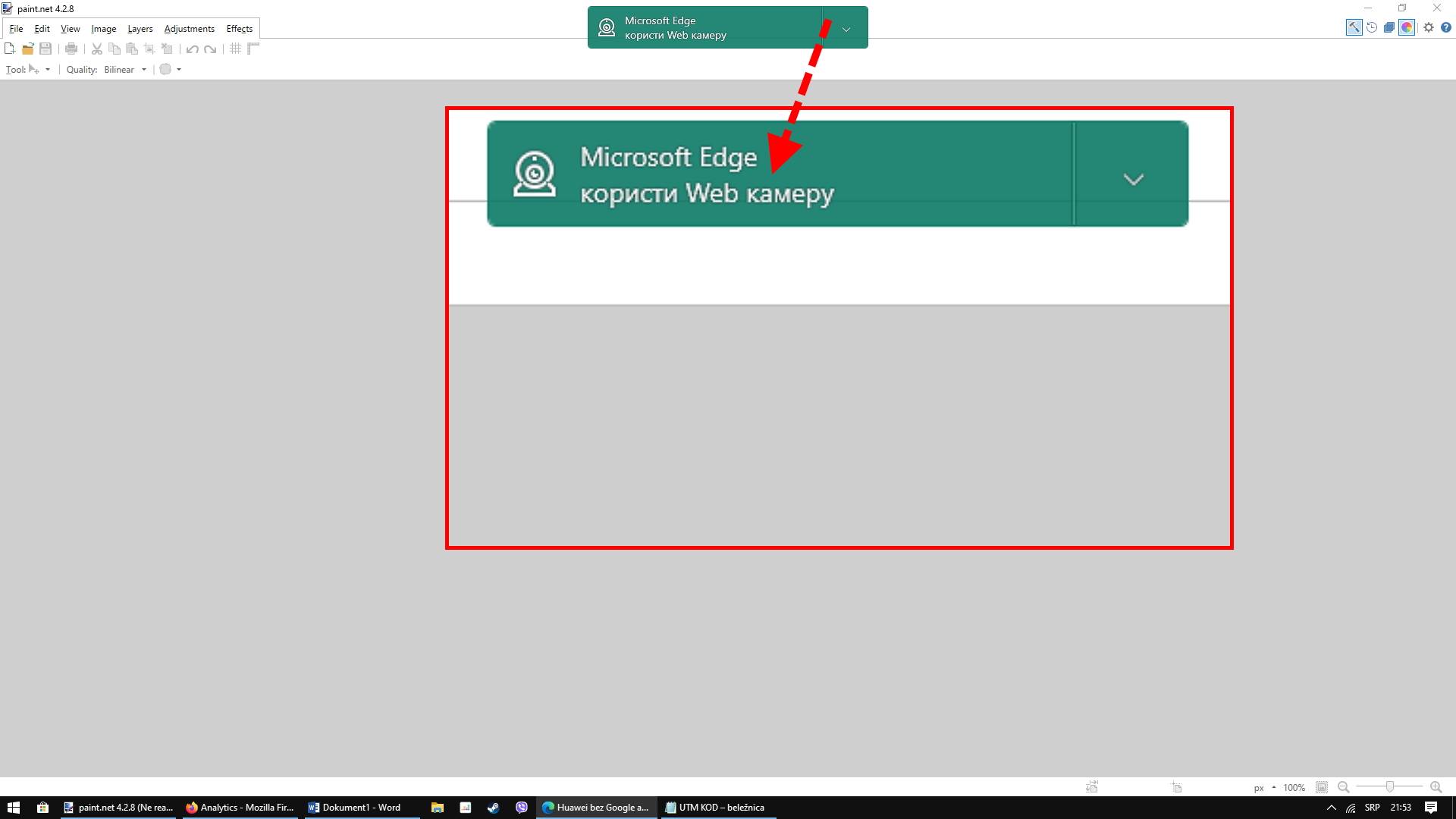
Task: Toggle the Layers window button
Action: click(1389, 27)
